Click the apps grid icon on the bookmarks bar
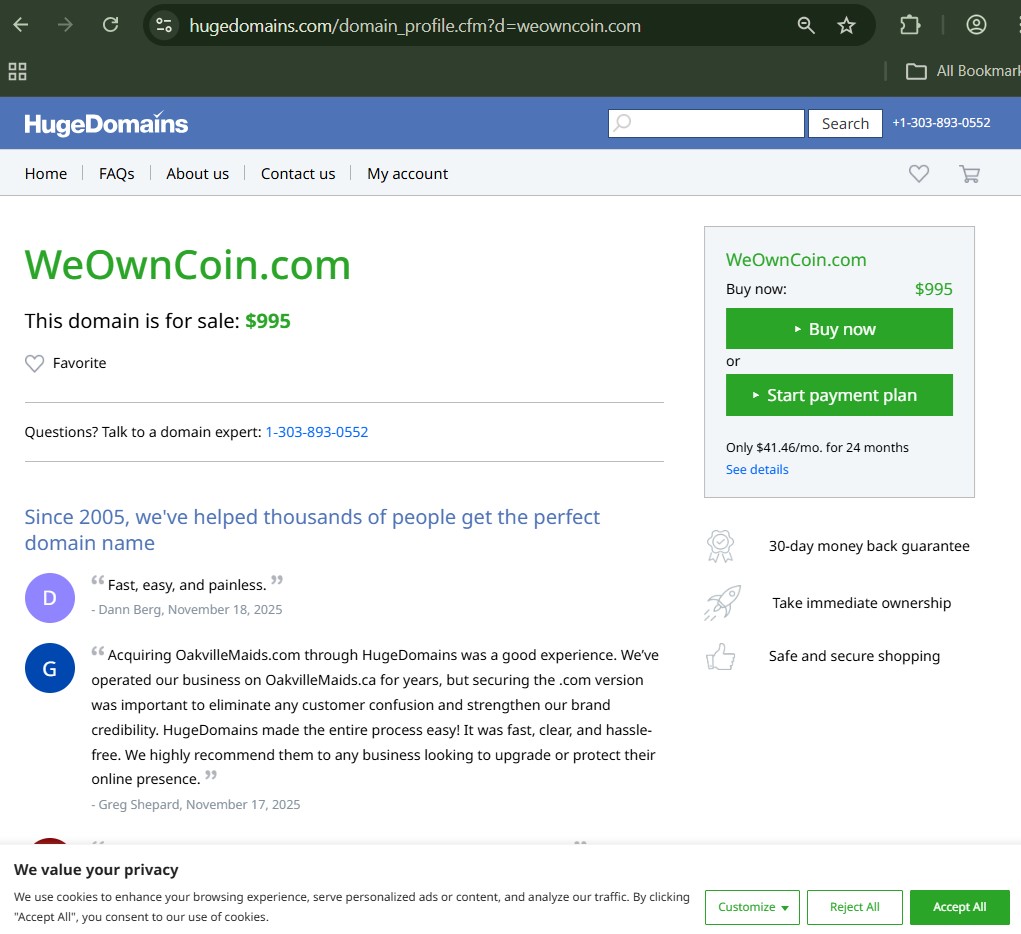 16,70
